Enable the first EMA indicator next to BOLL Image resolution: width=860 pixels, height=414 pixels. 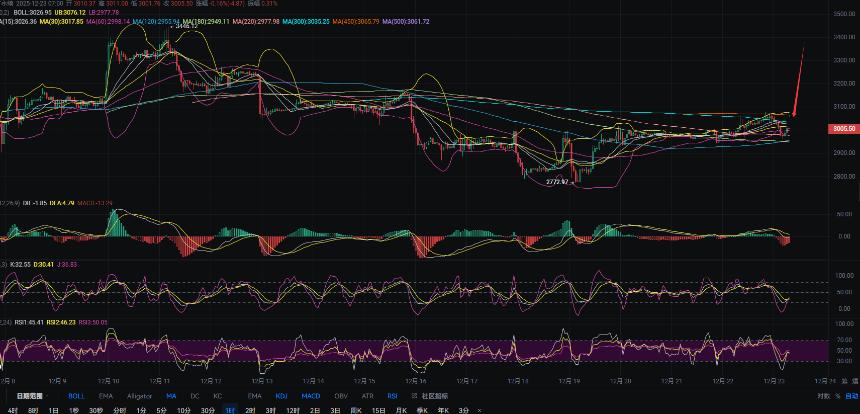tap(106, 396)
